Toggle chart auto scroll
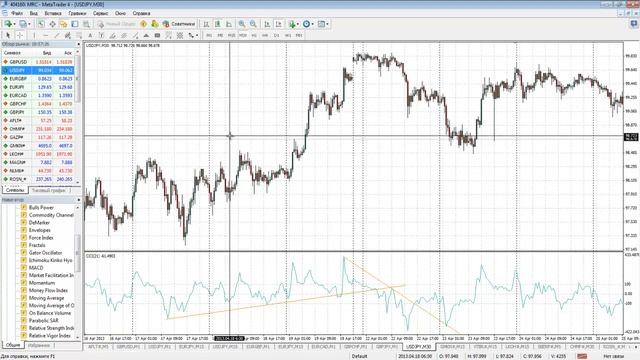Screen dimensions: 640x360 (x=267, y=24)
